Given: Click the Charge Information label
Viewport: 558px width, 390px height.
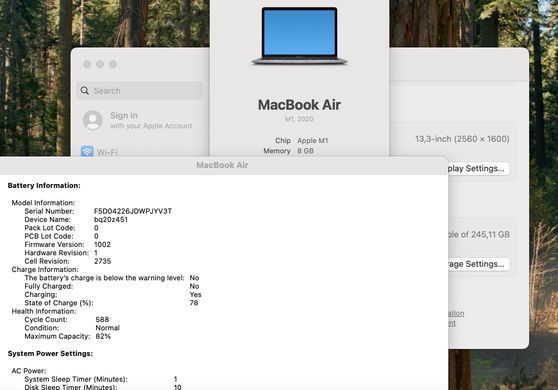Looking at the screenshot, I should coord(45,269).
